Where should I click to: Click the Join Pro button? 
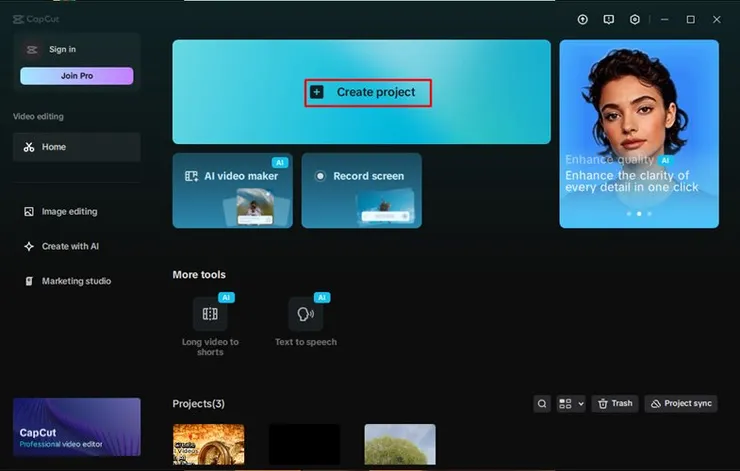click(x=77, y=76)
